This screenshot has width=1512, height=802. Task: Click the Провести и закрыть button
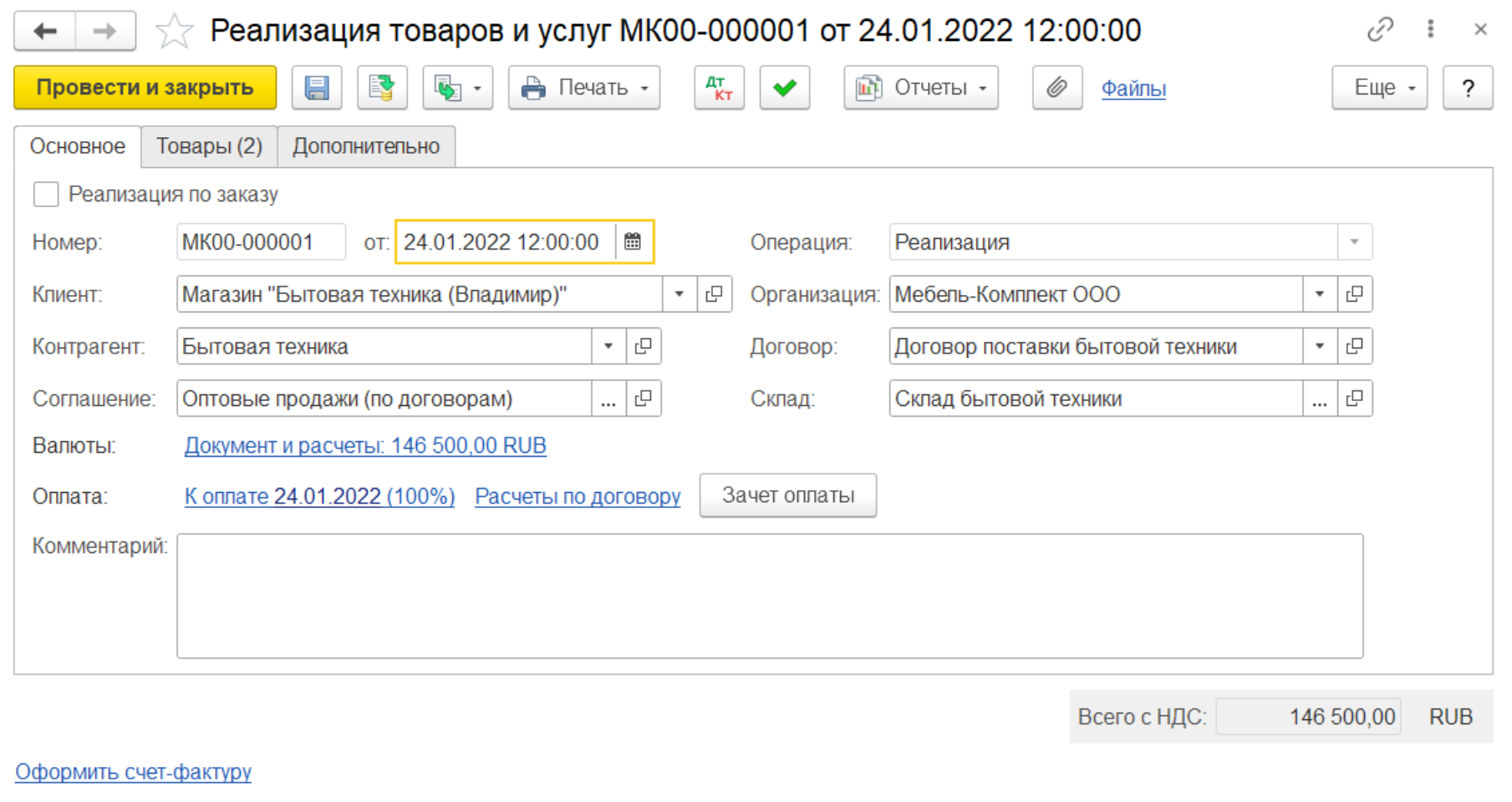[145, 88]
